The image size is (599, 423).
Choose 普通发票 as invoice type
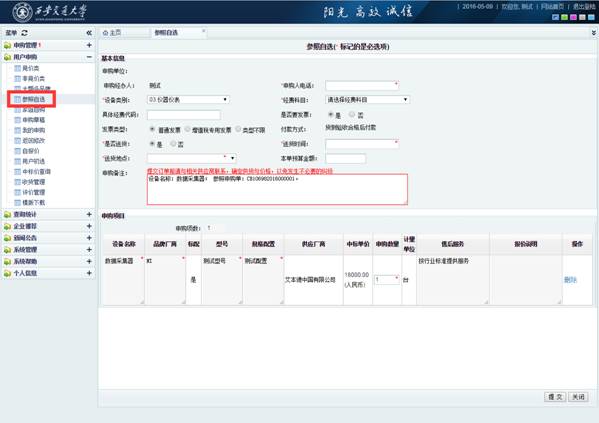point(152,129)
